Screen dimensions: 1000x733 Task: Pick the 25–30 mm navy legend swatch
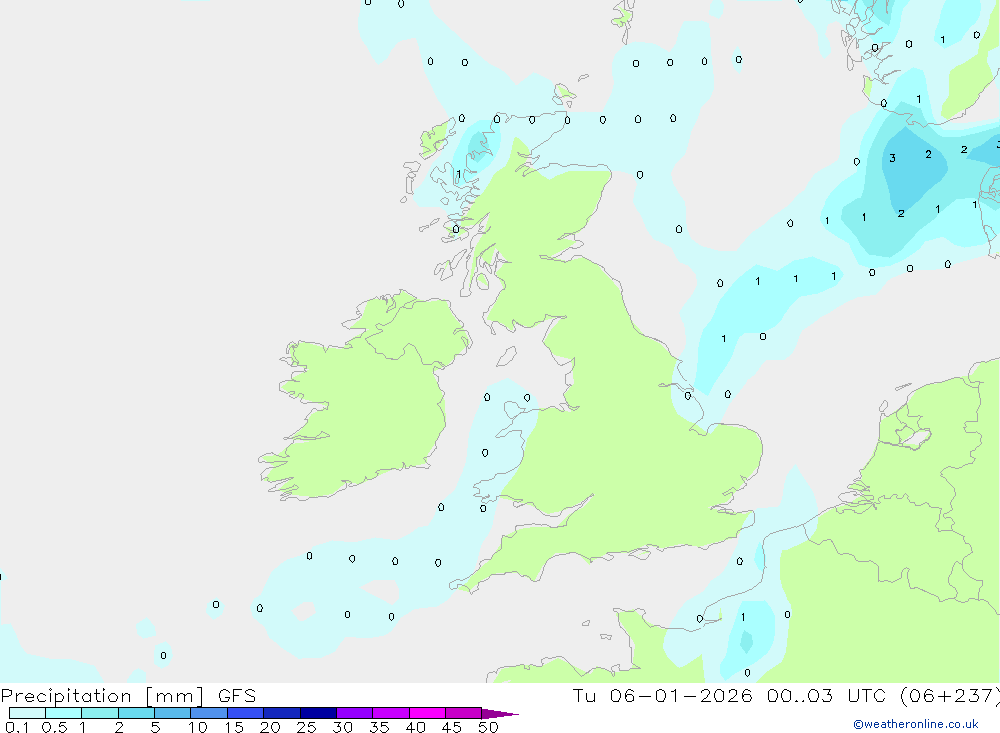tap(318, 713)
